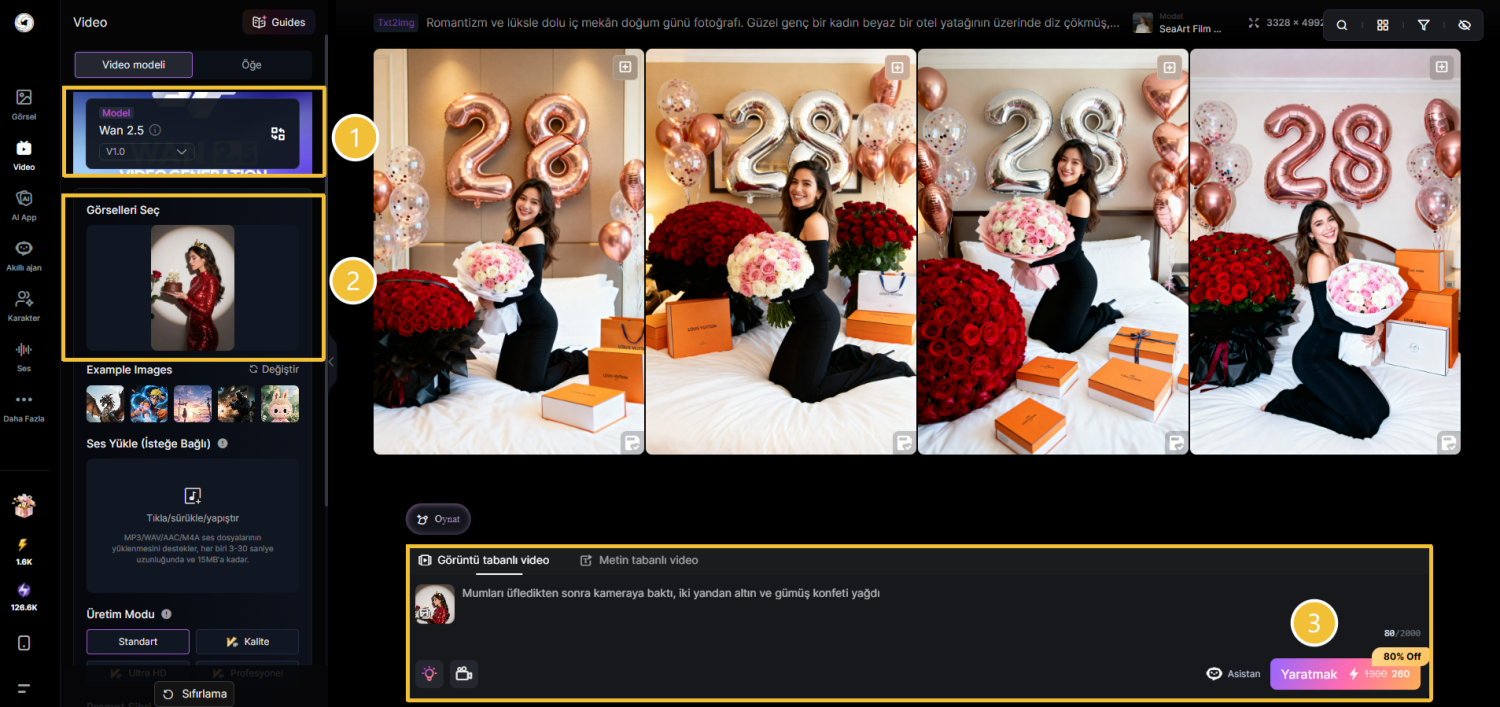Expand the Daha Fazla menu
This screenshot has height=707, width=1500.
(24, 405)
